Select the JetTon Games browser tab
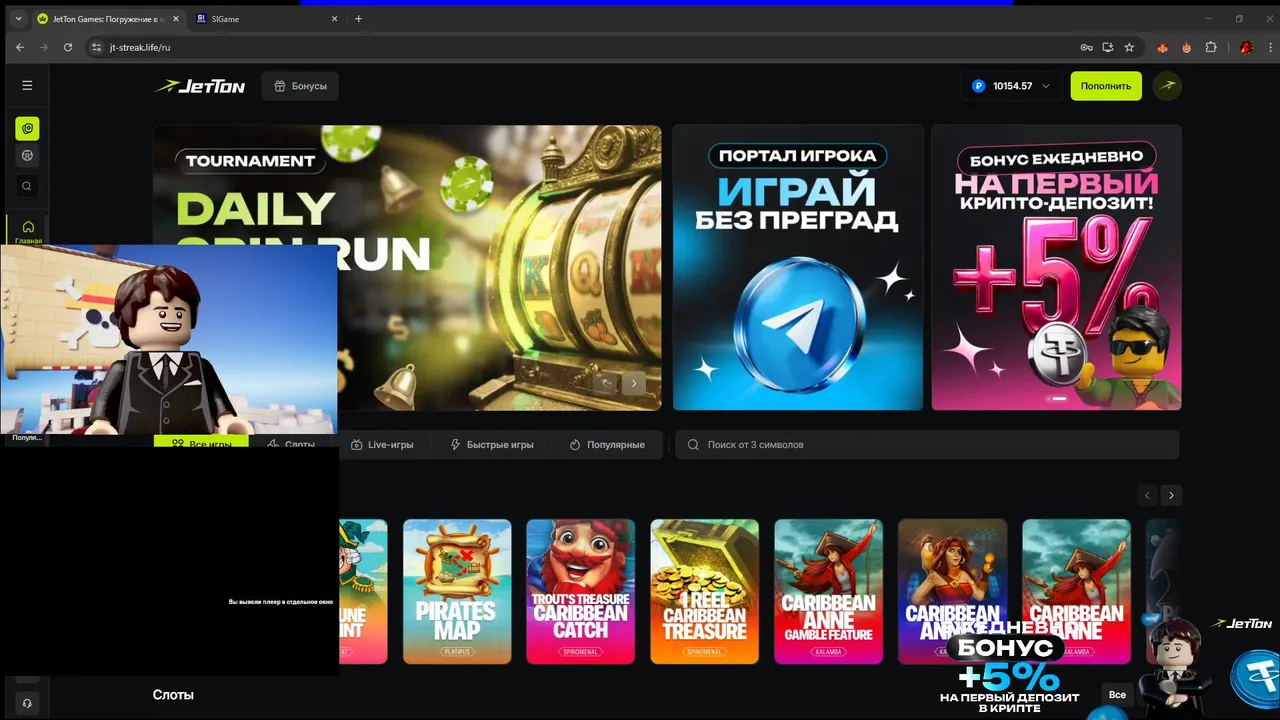The height and width of the screenshot is (720, 1280). pyautogui.click(x=107, y=19)
